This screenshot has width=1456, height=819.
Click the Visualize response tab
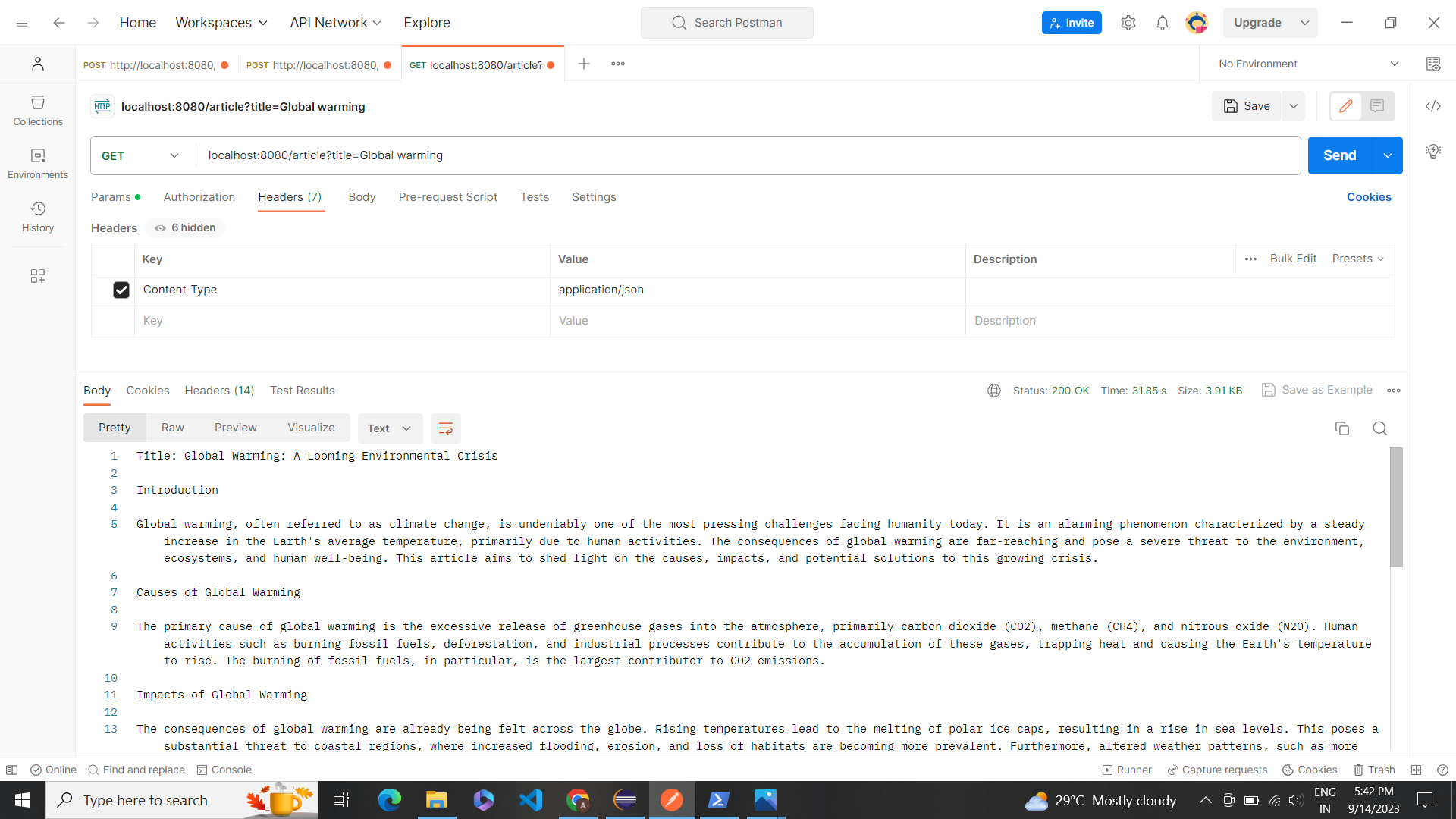coord(310,428)
